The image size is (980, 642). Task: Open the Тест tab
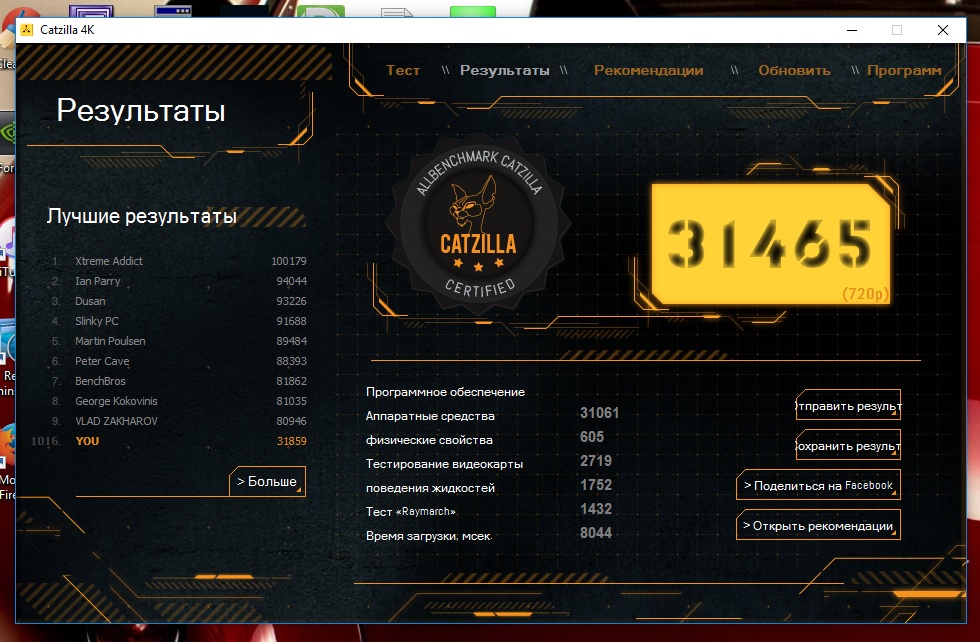(x=402, y=70)
